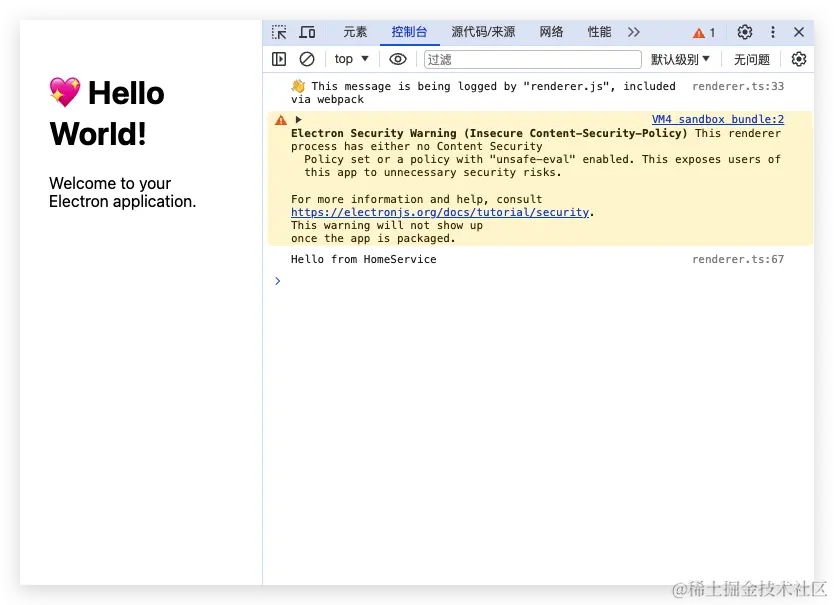Image resolution: width=834 pixels, height=605 pixels.
Task: Toggle the device toolbar icon
Action: (307, 32)
